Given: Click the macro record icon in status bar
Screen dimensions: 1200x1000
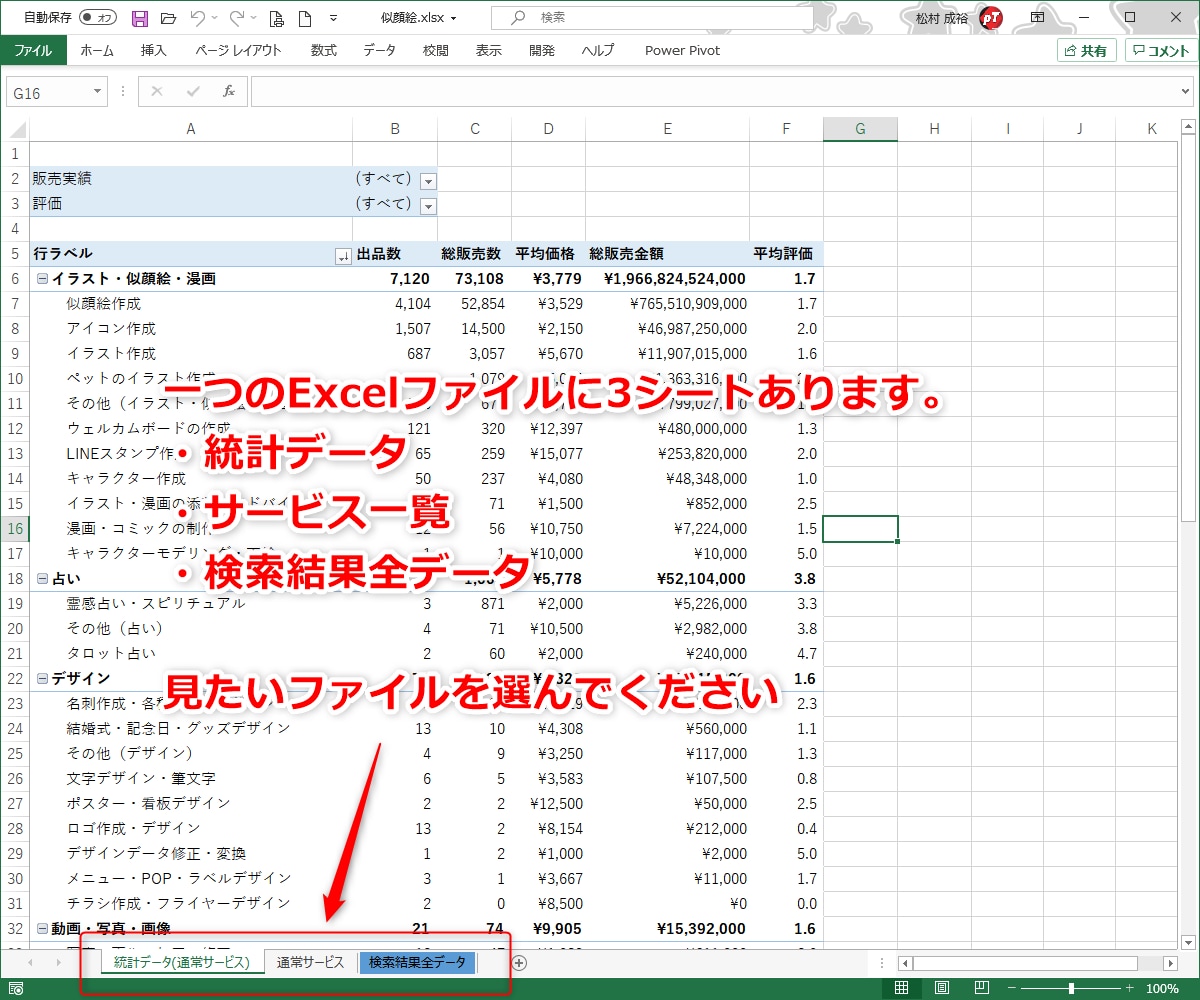Looking at the screenshot, I should pyautogui.click(x=16, y=989).
